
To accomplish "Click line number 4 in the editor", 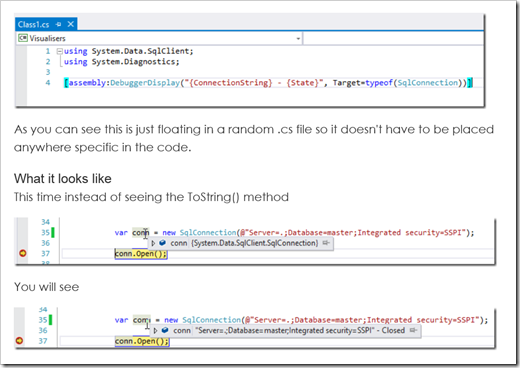I will coord(48,83).
